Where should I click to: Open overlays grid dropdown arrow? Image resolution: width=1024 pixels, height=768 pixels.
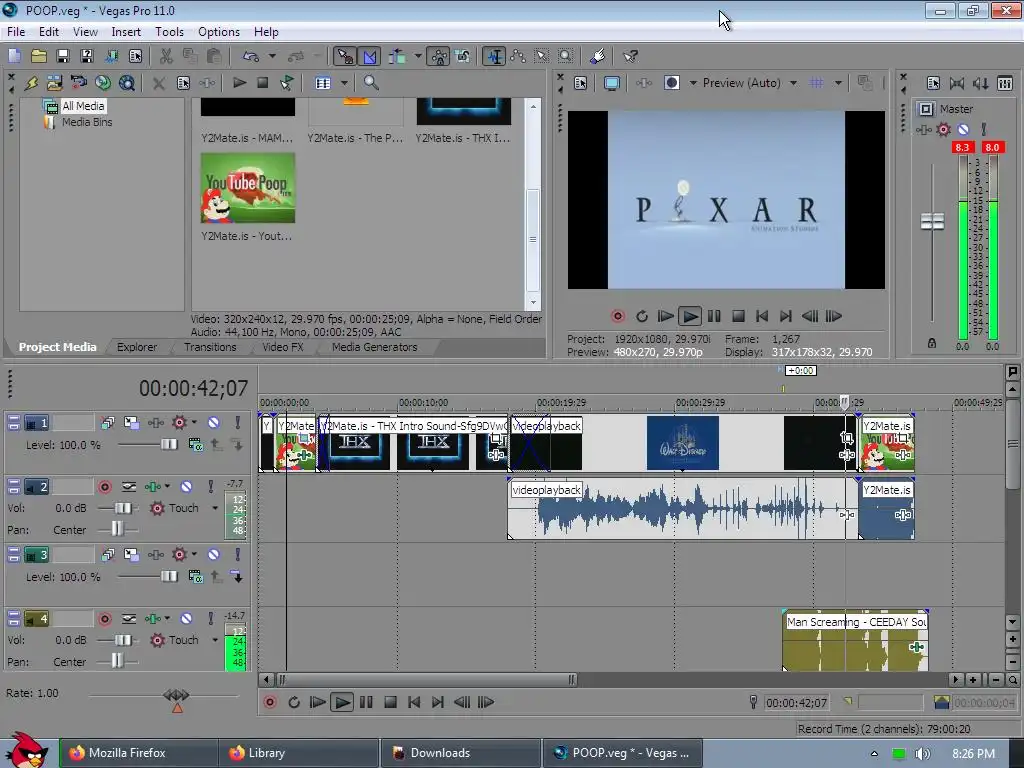pyautogui.click(x=838, y=83)
